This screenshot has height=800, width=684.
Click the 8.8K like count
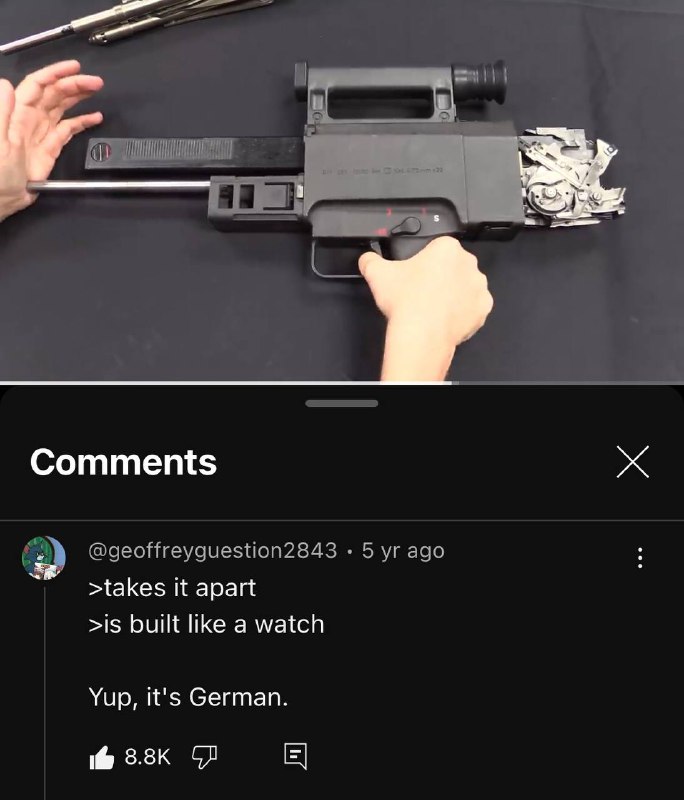pyautogui.click(x=147, y=757)
